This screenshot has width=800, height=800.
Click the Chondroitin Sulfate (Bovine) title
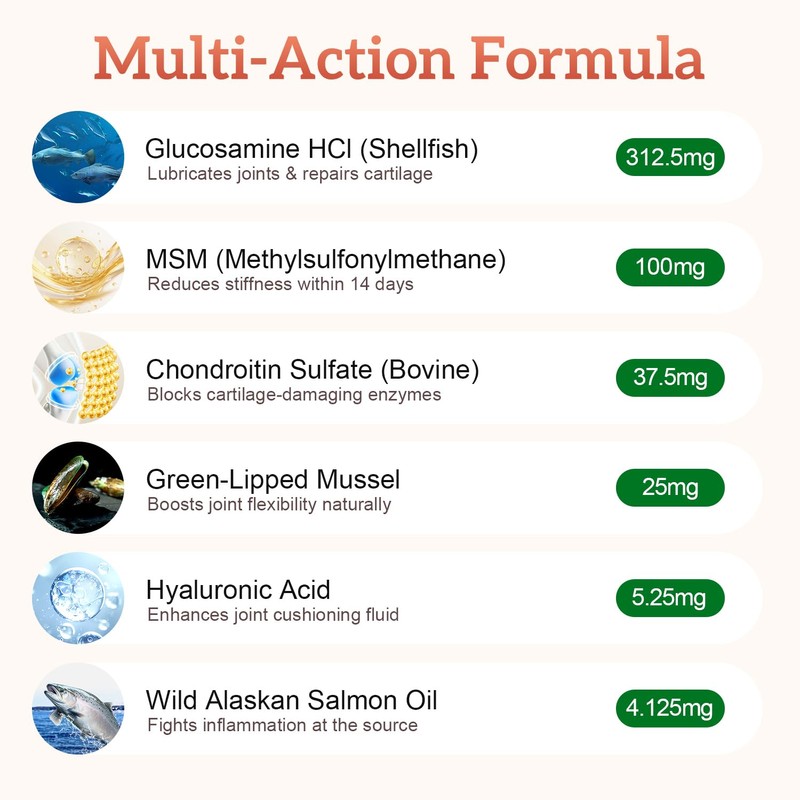[313, 369]
